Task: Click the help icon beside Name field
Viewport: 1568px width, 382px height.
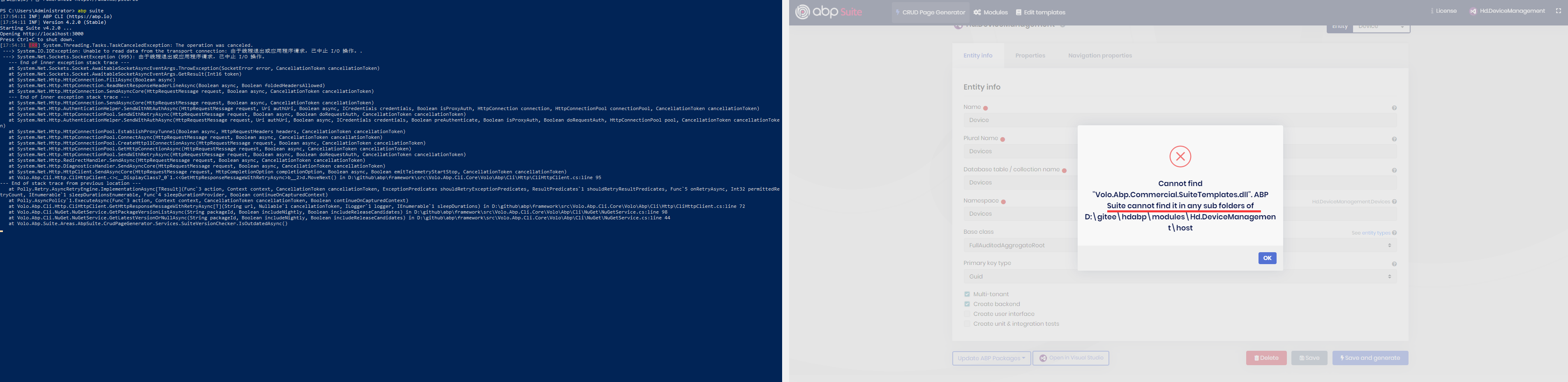Action: pos(1394,108)
